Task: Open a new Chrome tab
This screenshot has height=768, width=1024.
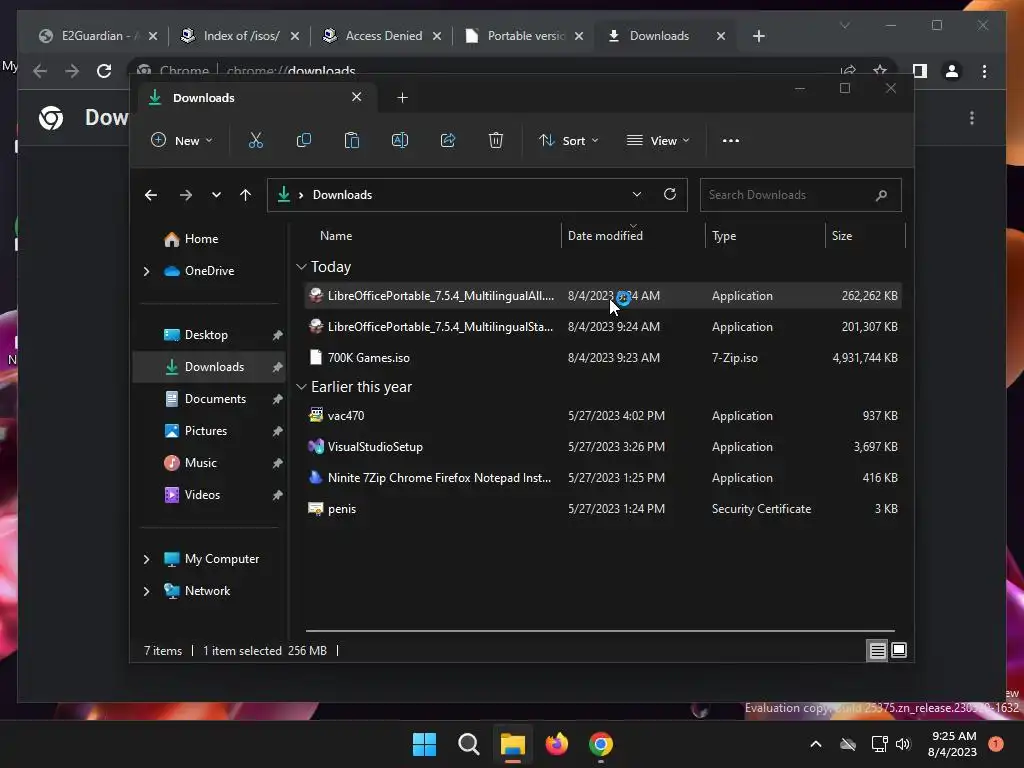Action: [758, 36]
